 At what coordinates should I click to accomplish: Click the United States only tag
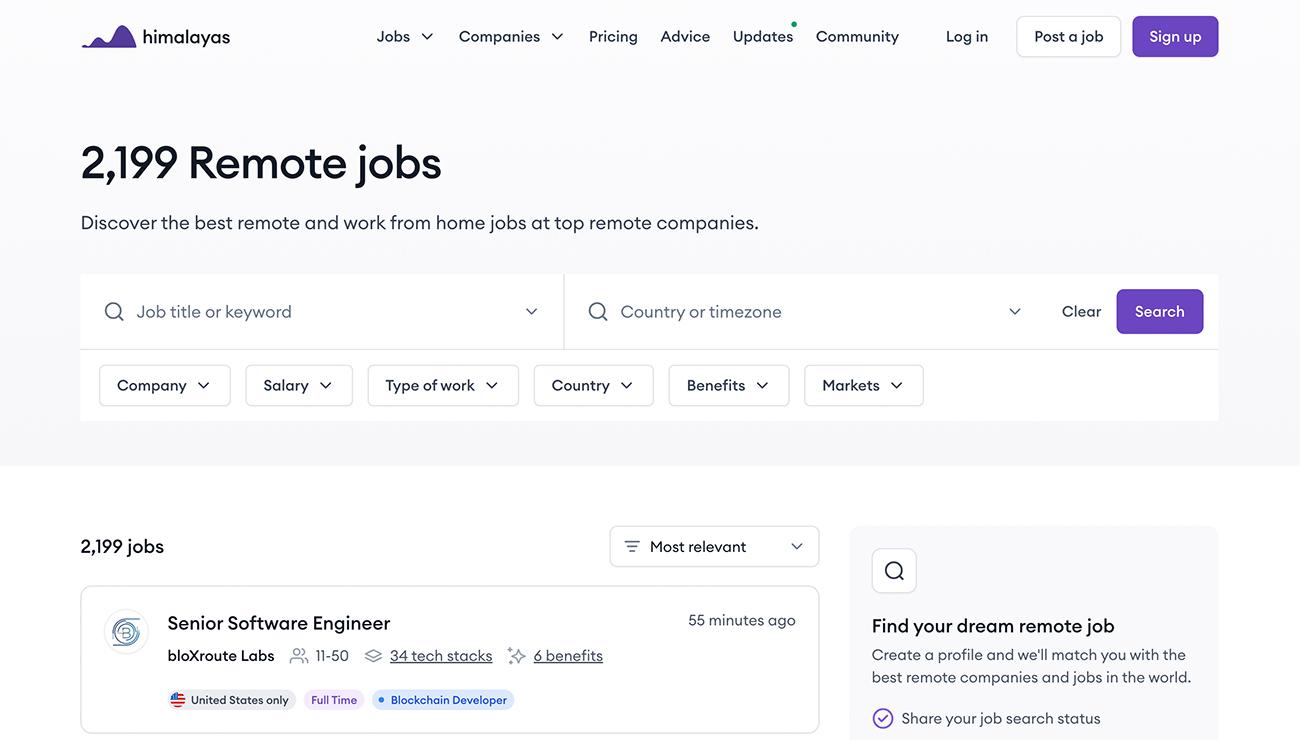click(x=230, y=700)
